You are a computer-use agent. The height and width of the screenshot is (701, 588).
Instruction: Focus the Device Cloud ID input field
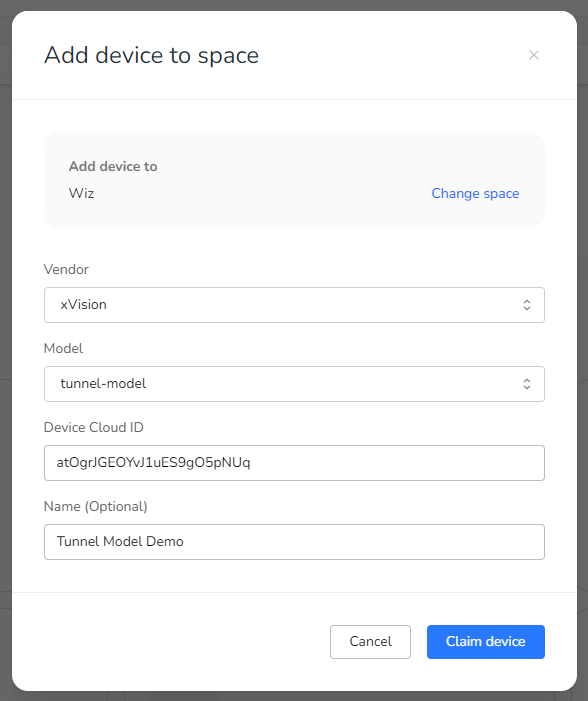294,463
